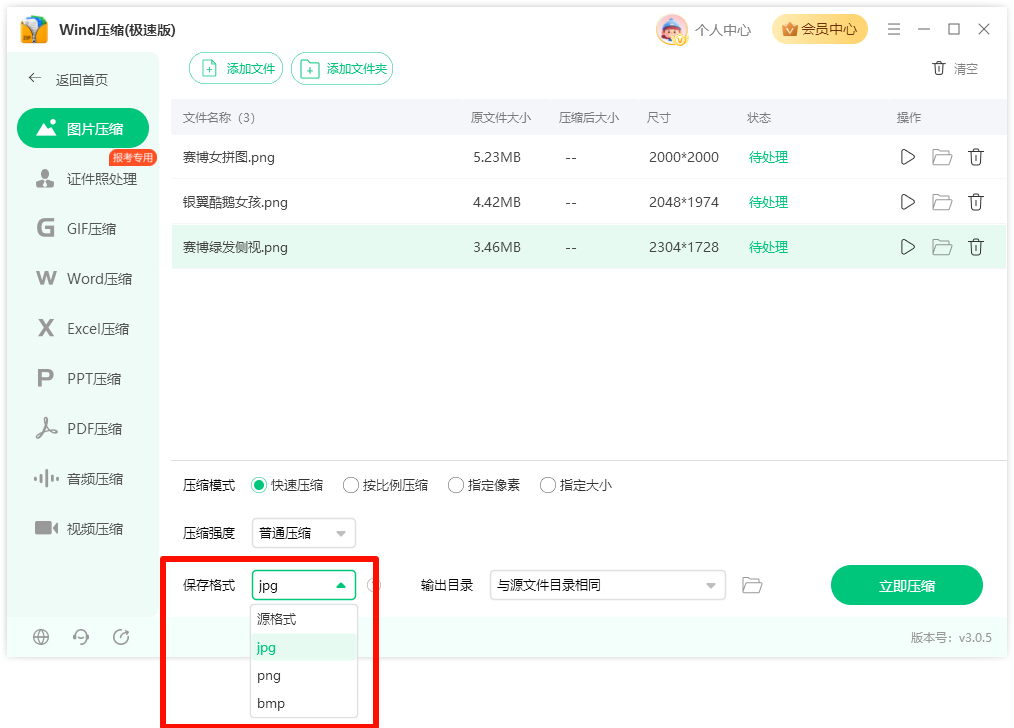
Task: Open the output folder for 赛博女拼图.png
Action: point(942,157)
